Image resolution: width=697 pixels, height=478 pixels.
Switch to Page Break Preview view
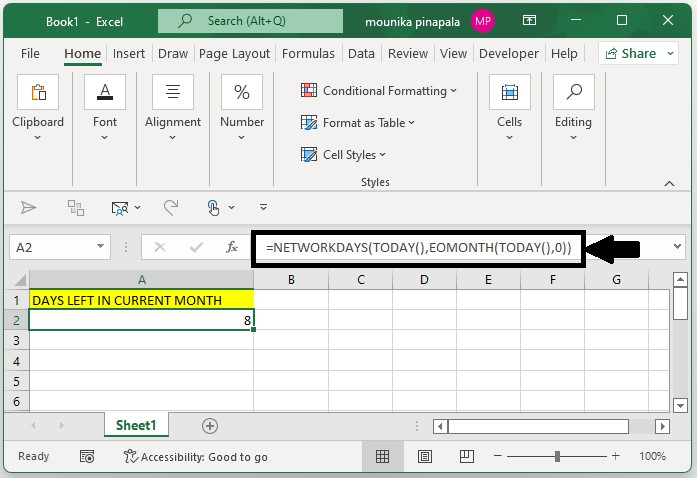pos(467,456)
